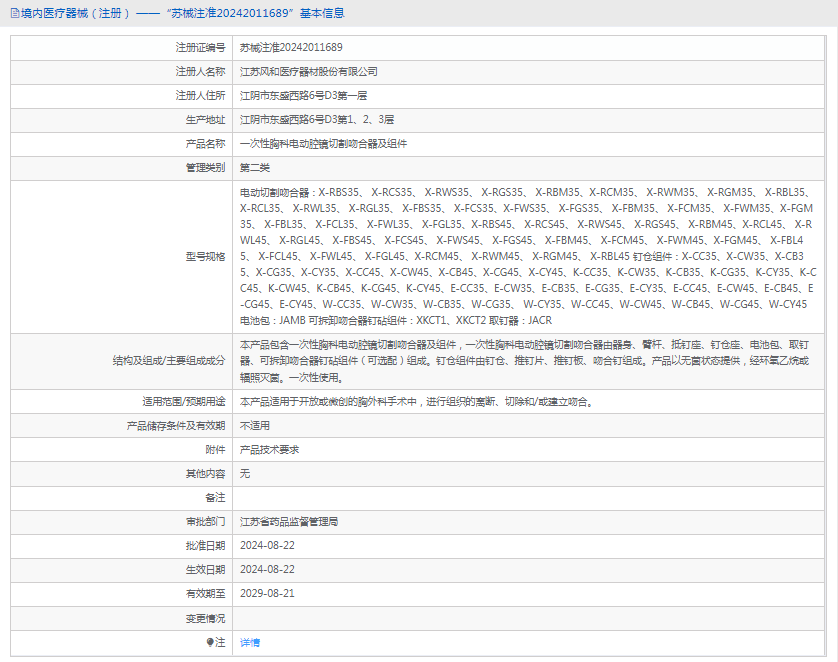Select 2024-08-22 in the 生效日期 row
838x662 pixels.
pos(267,570)
